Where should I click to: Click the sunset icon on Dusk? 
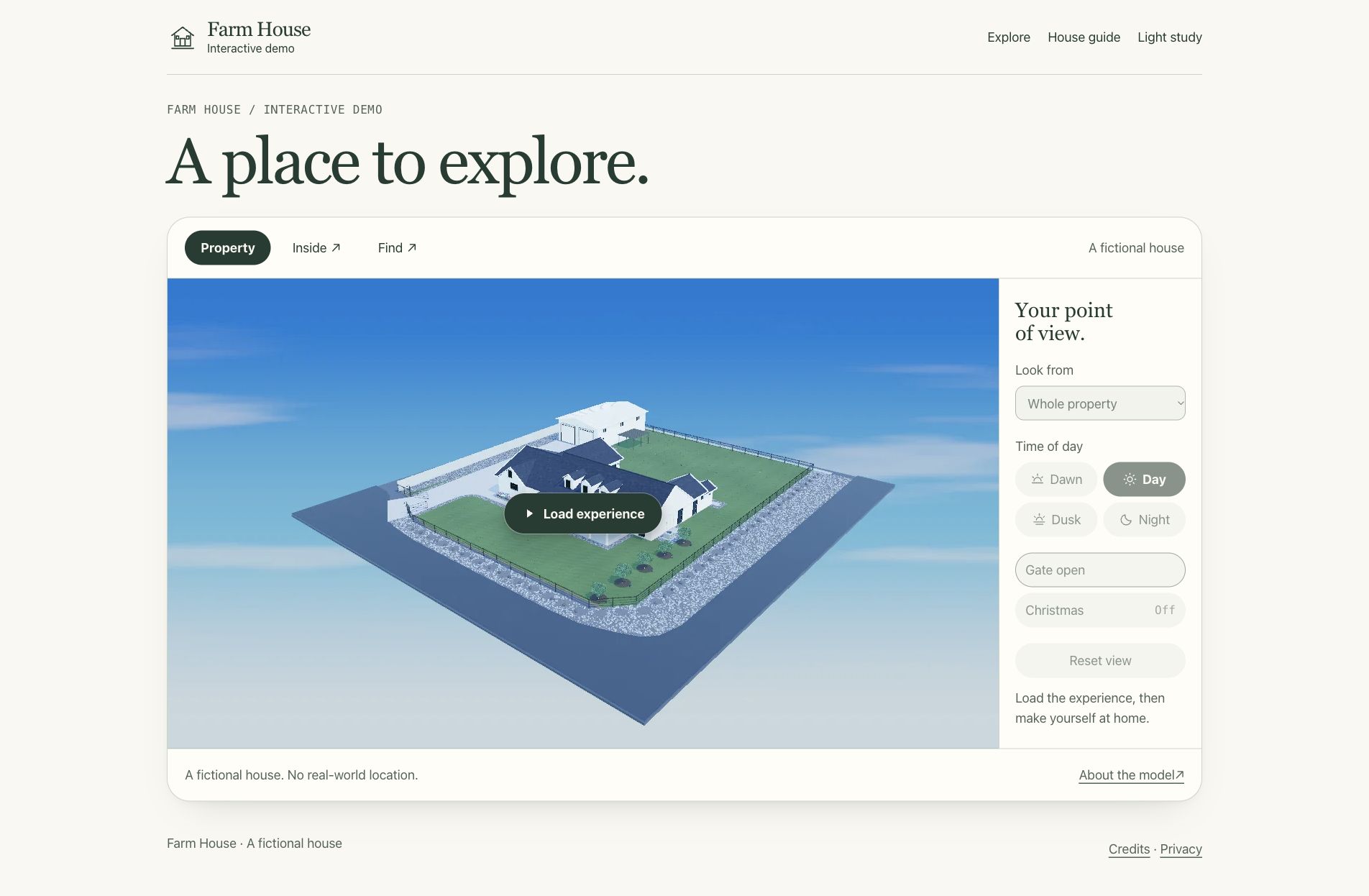click(1039, 519)
